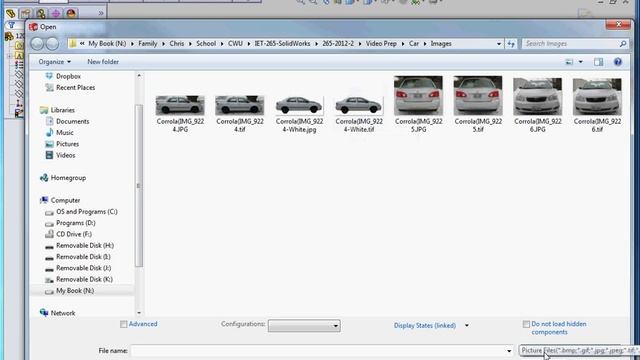
Task: Click the expand arrows in SolidWorks panel tabs
Action: (101, 13)
